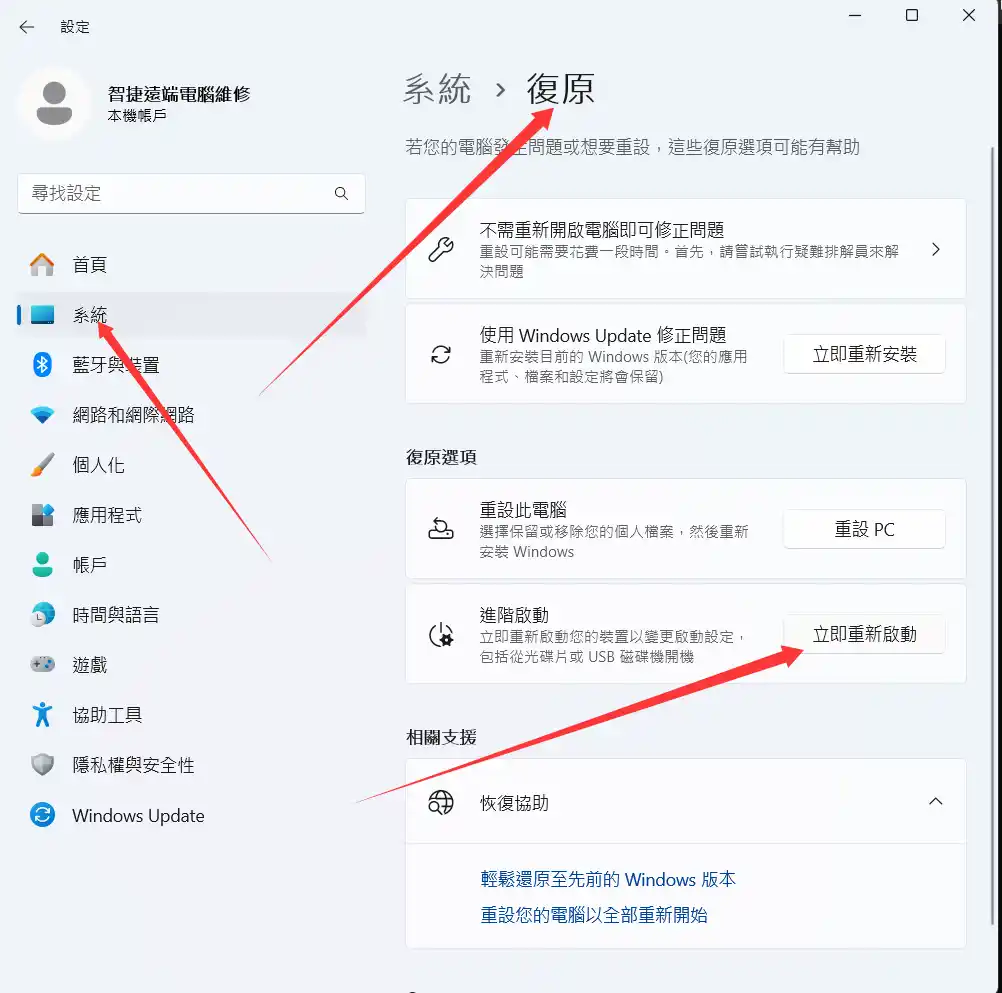Click inside the 尋找設定 search box
The width and height of the screenshot is (1002, 993).
click(x=175, y=193)
